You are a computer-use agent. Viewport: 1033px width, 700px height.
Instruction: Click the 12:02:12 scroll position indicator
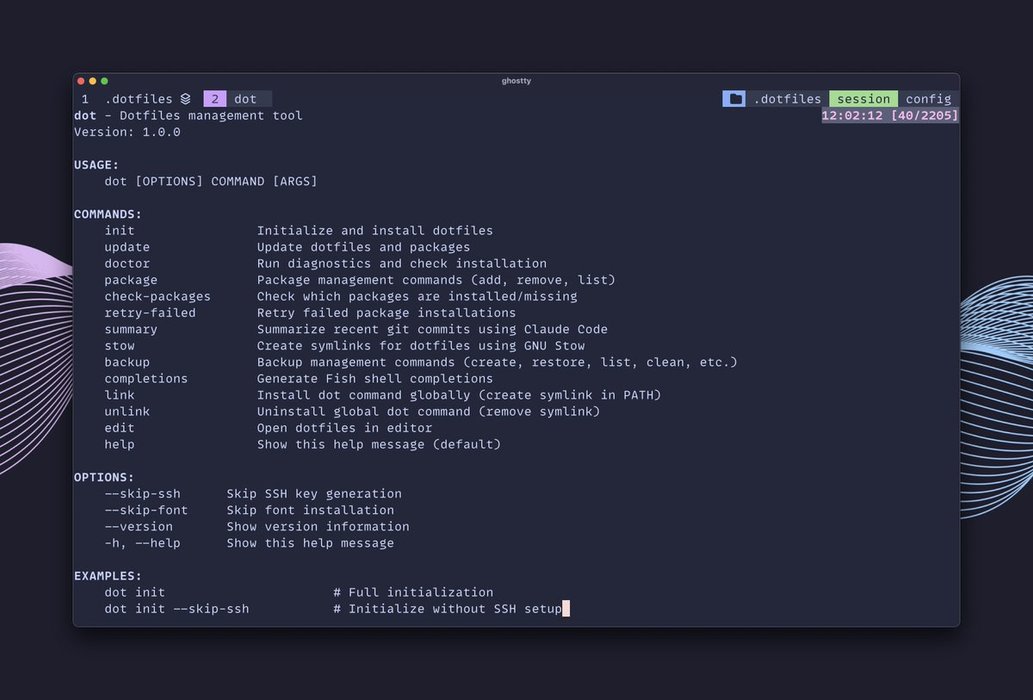889,115
